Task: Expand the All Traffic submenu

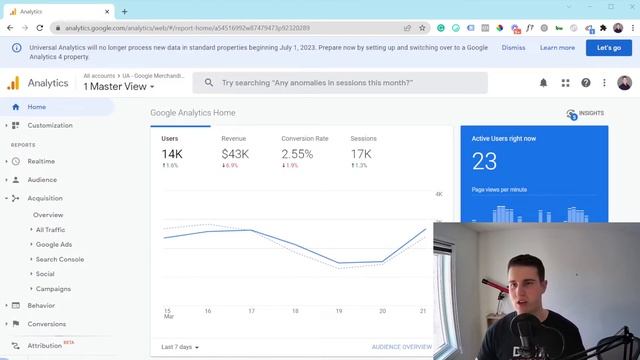Action: pyautogui.click(x=31, y=229)
